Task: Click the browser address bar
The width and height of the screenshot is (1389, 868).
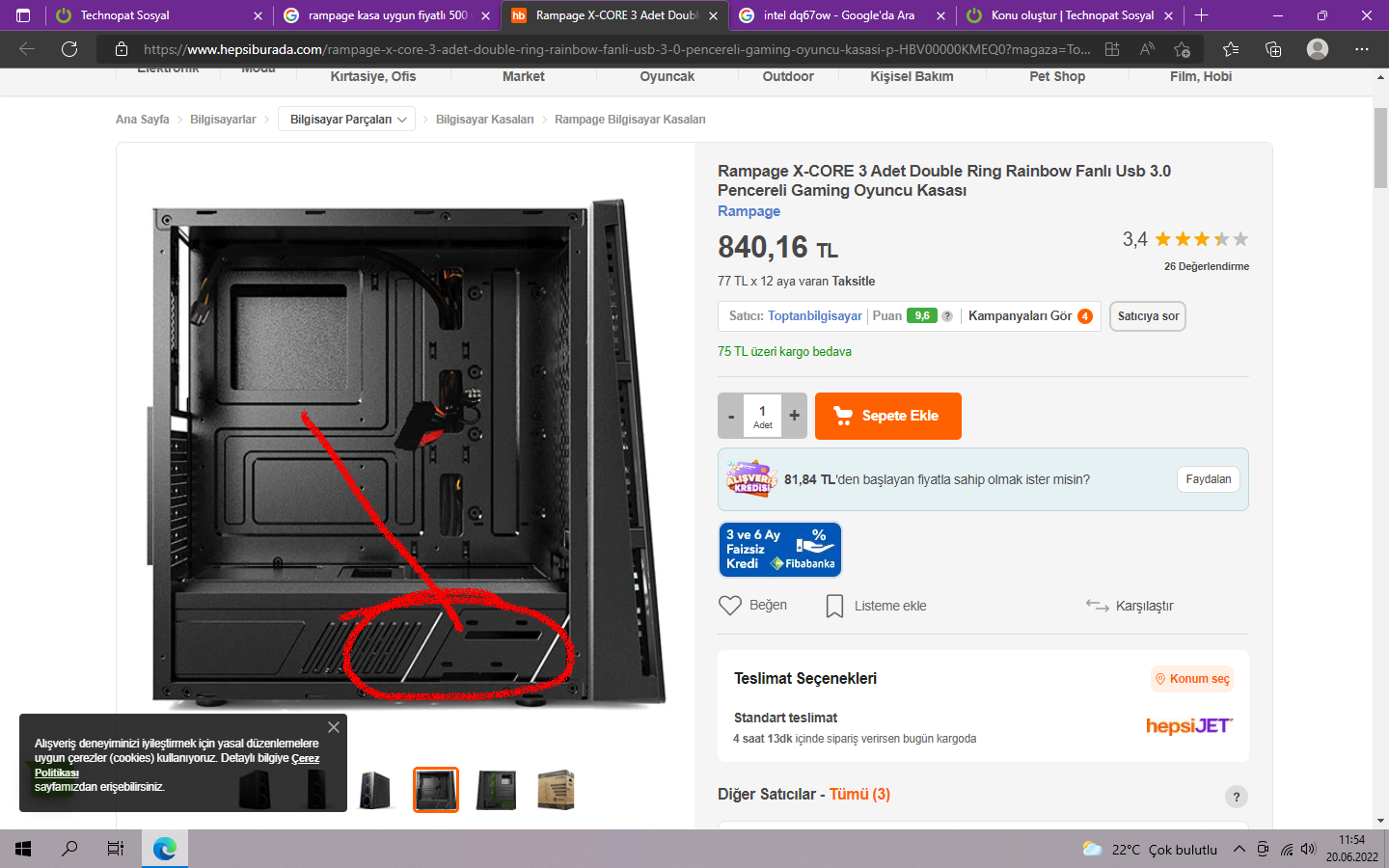Action: click(x=617, y=49)
